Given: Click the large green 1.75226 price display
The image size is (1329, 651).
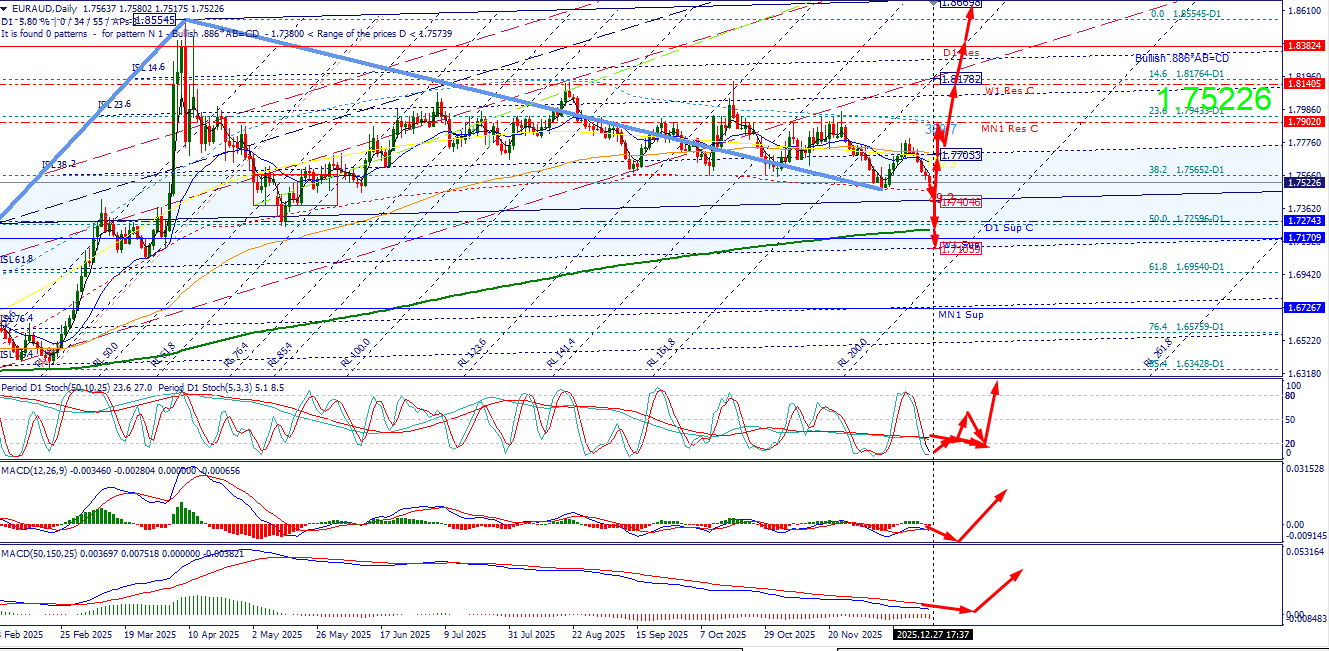Looking at the screenshot, I should point(1213,99).
